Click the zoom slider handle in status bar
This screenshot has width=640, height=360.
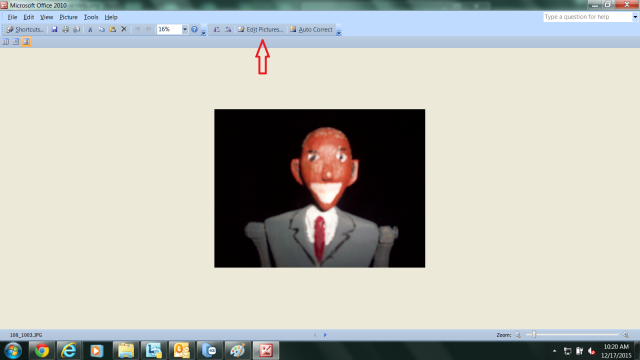534,335
